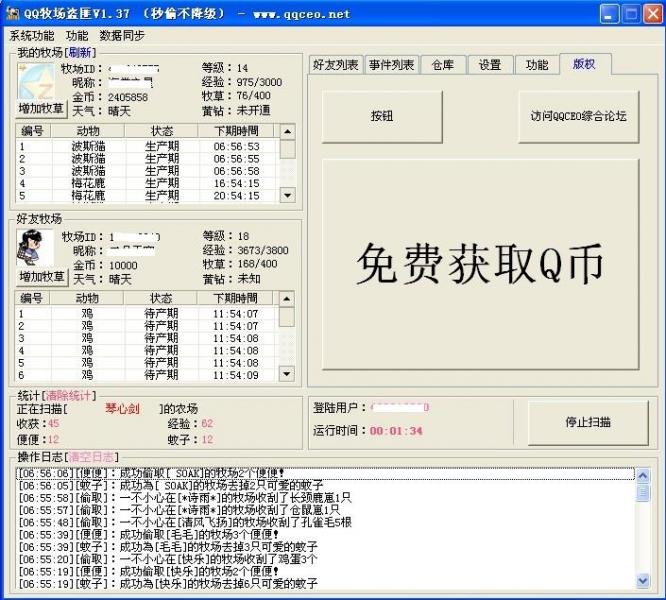Click the app icon in title bar
This screenshot has height=600, width=666.
tap(13, 14)
